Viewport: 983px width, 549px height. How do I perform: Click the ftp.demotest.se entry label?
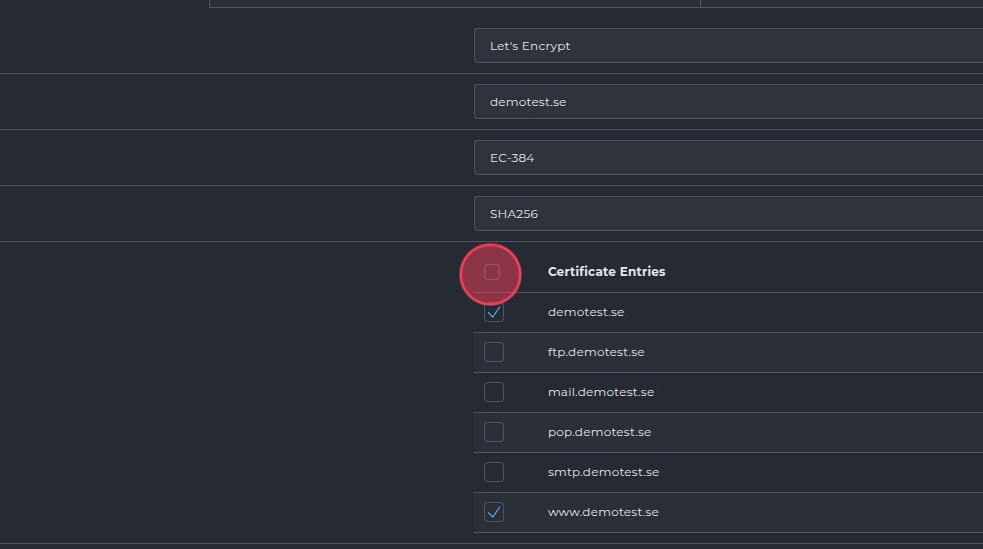596,352
